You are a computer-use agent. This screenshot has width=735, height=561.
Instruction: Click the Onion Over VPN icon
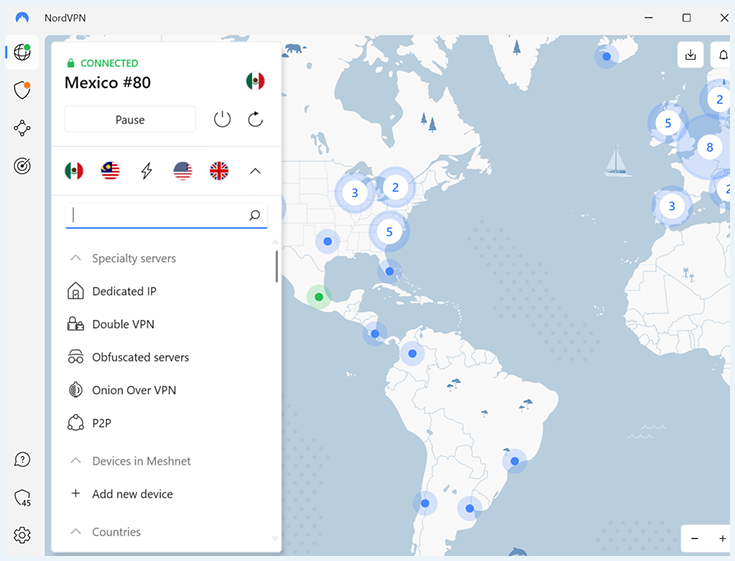click(75, 390)
